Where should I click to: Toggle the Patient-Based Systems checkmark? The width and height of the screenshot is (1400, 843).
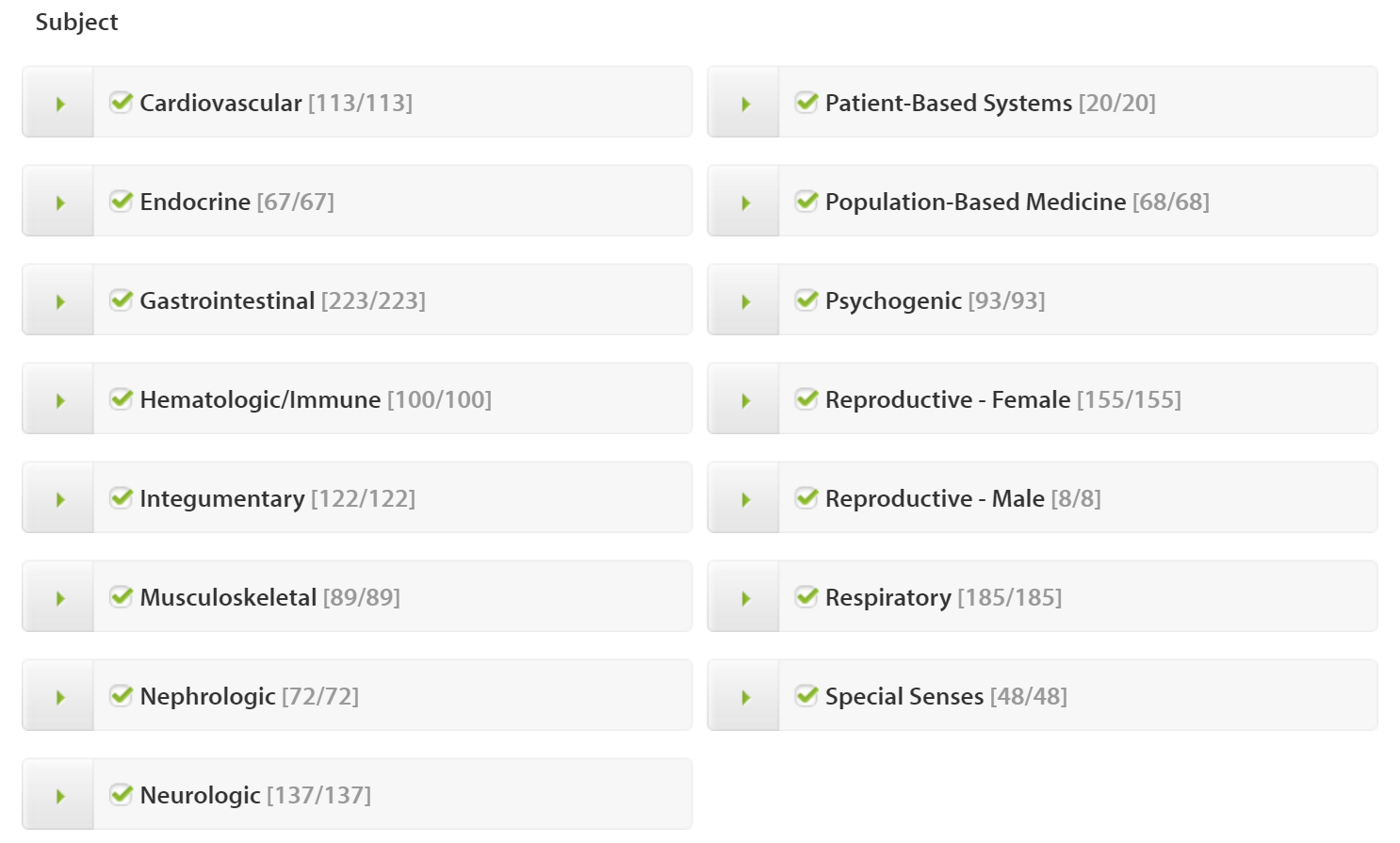[x=806, y=102]
